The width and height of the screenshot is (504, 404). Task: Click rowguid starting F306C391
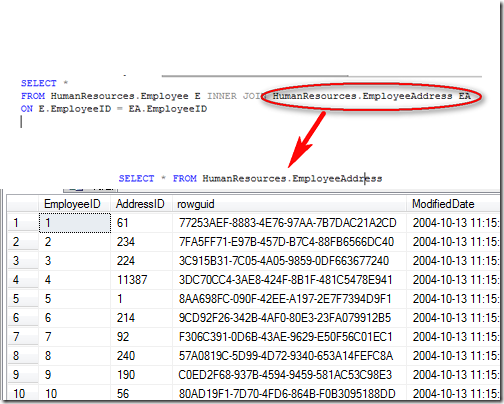point(289,337)
